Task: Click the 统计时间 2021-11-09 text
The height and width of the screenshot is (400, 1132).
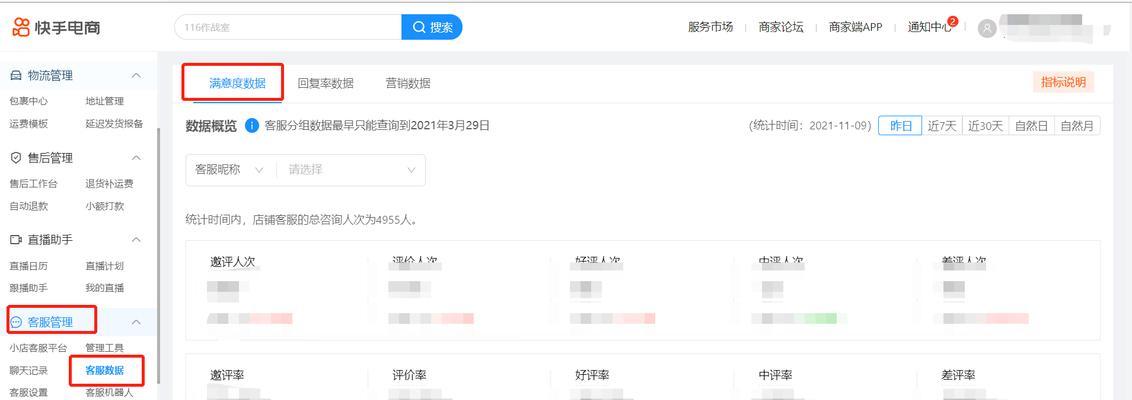Action: 811,126
